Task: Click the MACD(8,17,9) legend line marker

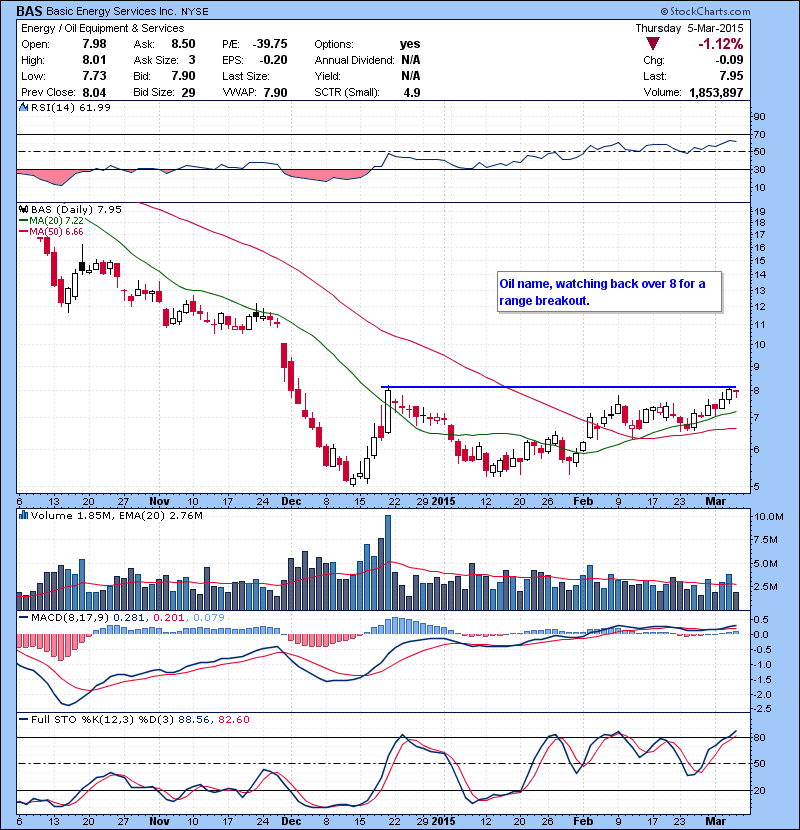Action: (x=24, y=617)
